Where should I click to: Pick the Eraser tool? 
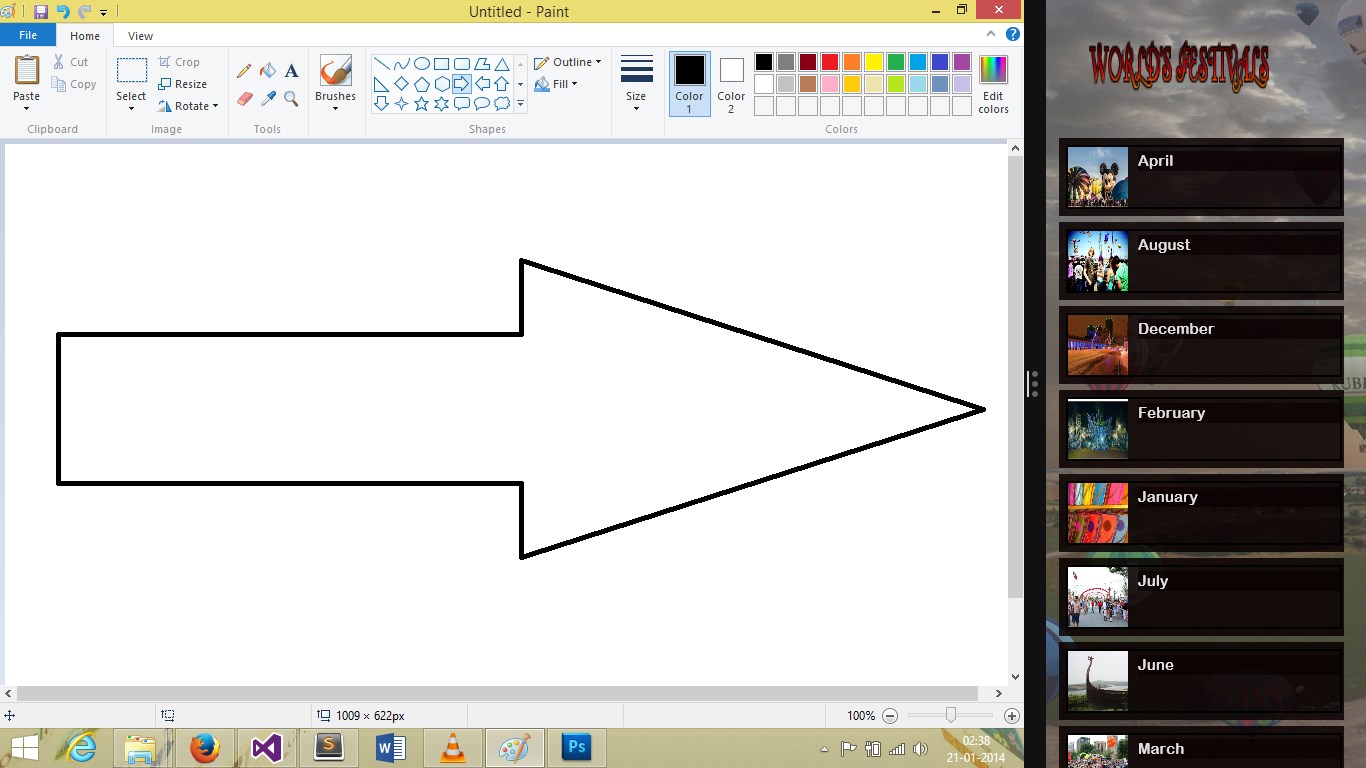(244, 99)
